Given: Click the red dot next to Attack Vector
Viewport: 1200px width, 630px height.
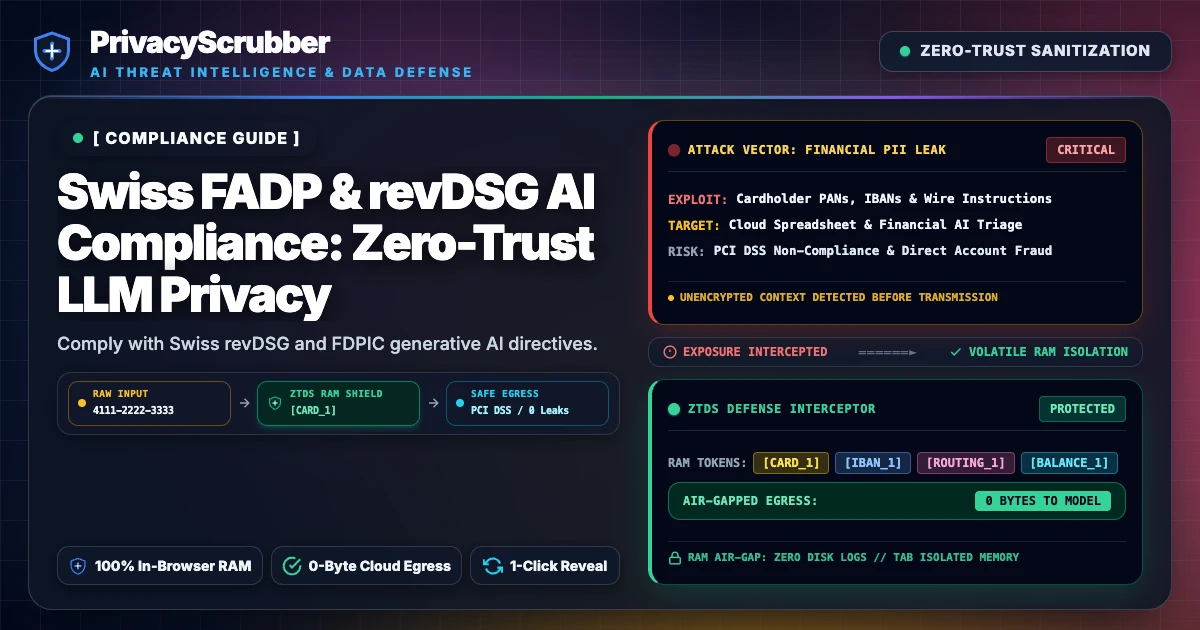Looking at the screenshot, I should click(x=674, y=150).
